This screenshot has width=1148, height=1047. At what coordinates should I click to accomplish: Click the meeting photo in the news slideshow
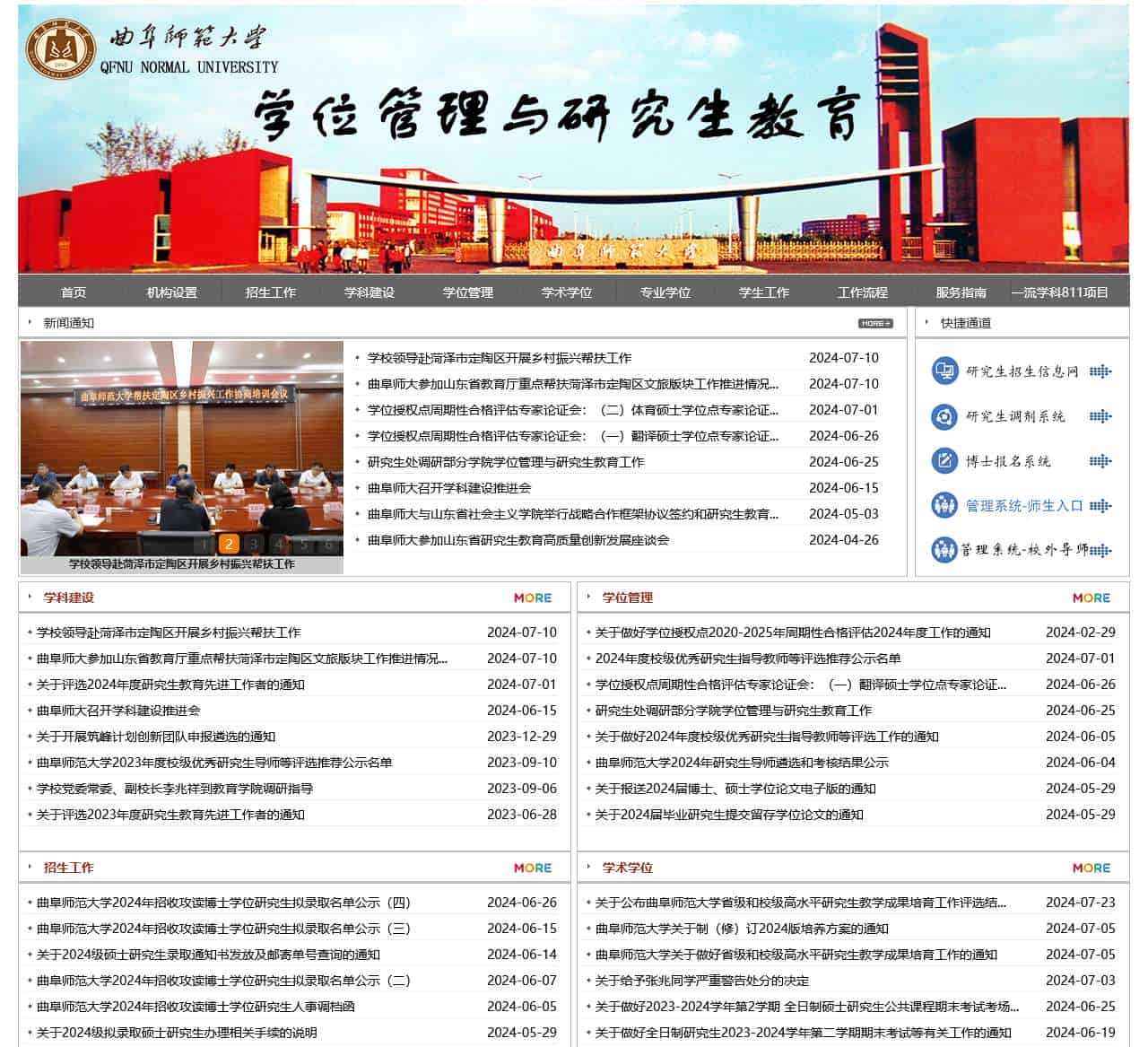(182, 449)
